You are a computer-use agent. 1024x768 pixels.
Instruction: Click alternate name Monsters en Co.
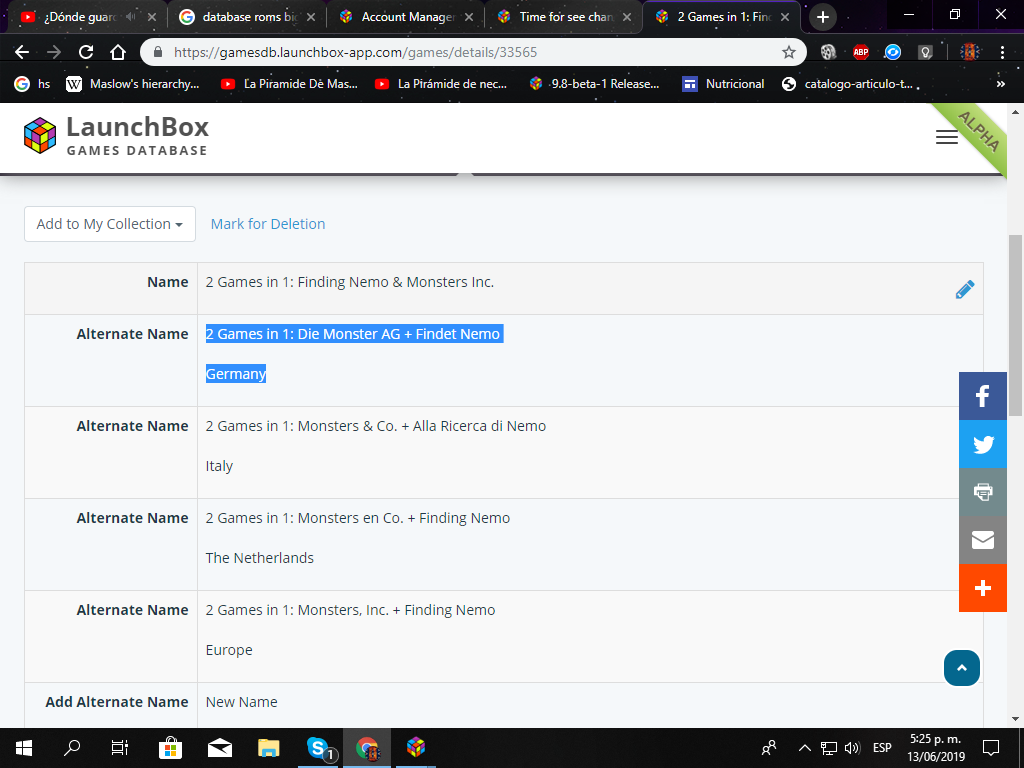358,518
